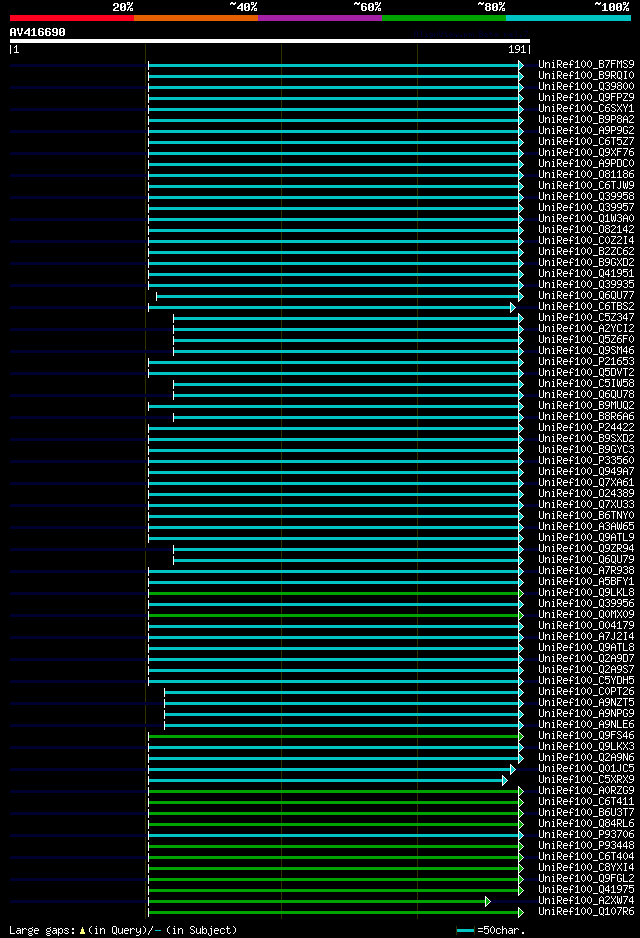Select the UniRef100_A9P9G2 label
The image size is (640, 938).
[x=586, y=130]
